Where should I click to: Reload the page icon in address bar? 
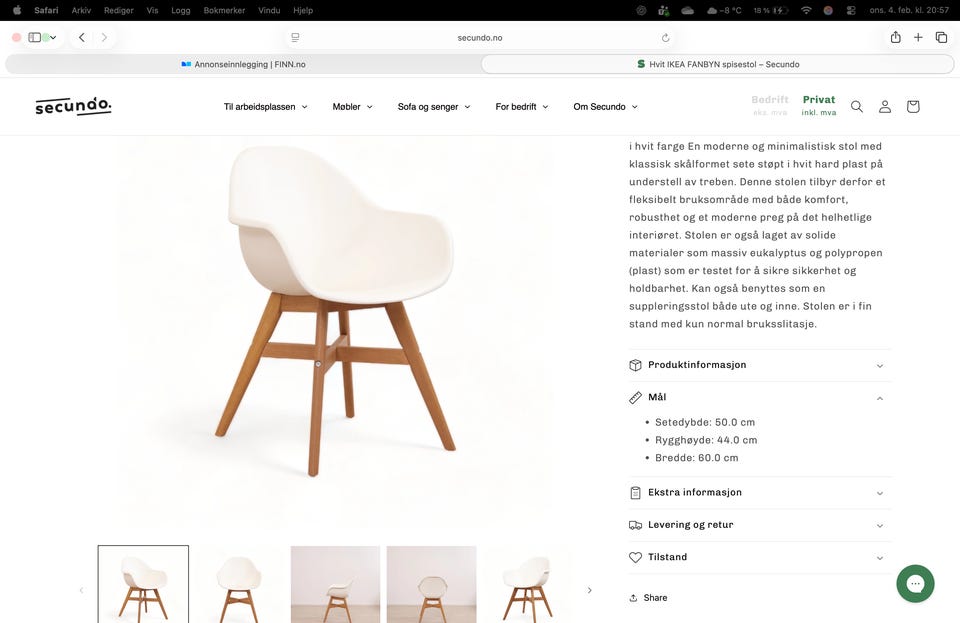(666, 38)
